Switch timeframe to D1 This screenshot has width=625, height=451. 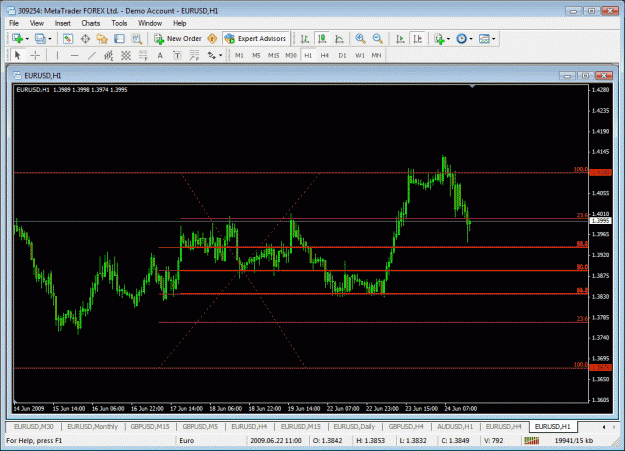coord(342,55)
